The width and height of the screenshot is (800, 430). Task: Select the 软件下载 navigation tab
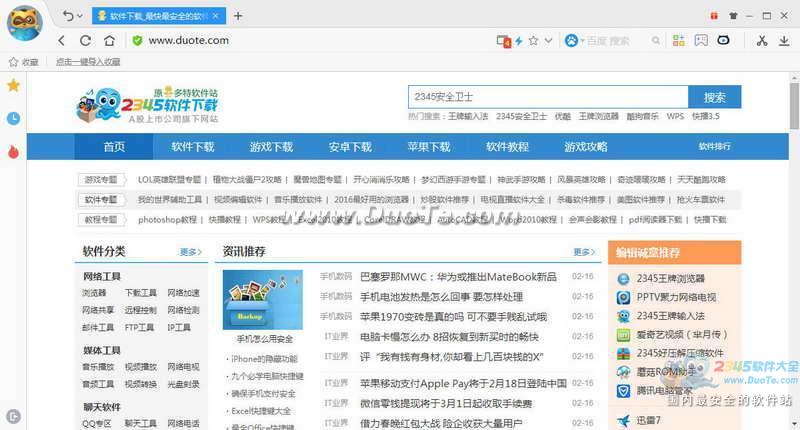192,147
